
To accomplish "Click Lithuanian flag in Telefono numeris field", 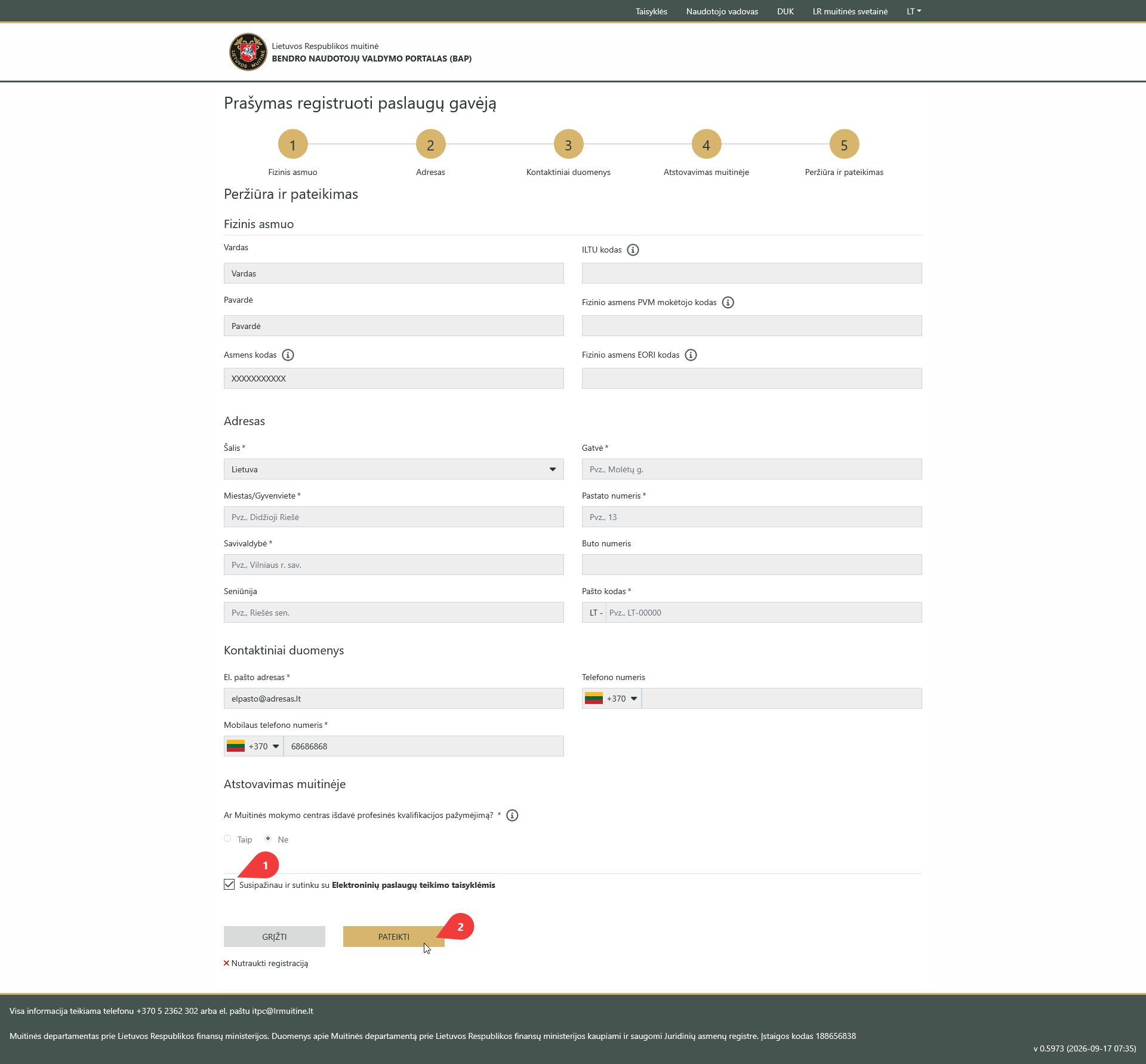I will [x=593, y=699].
